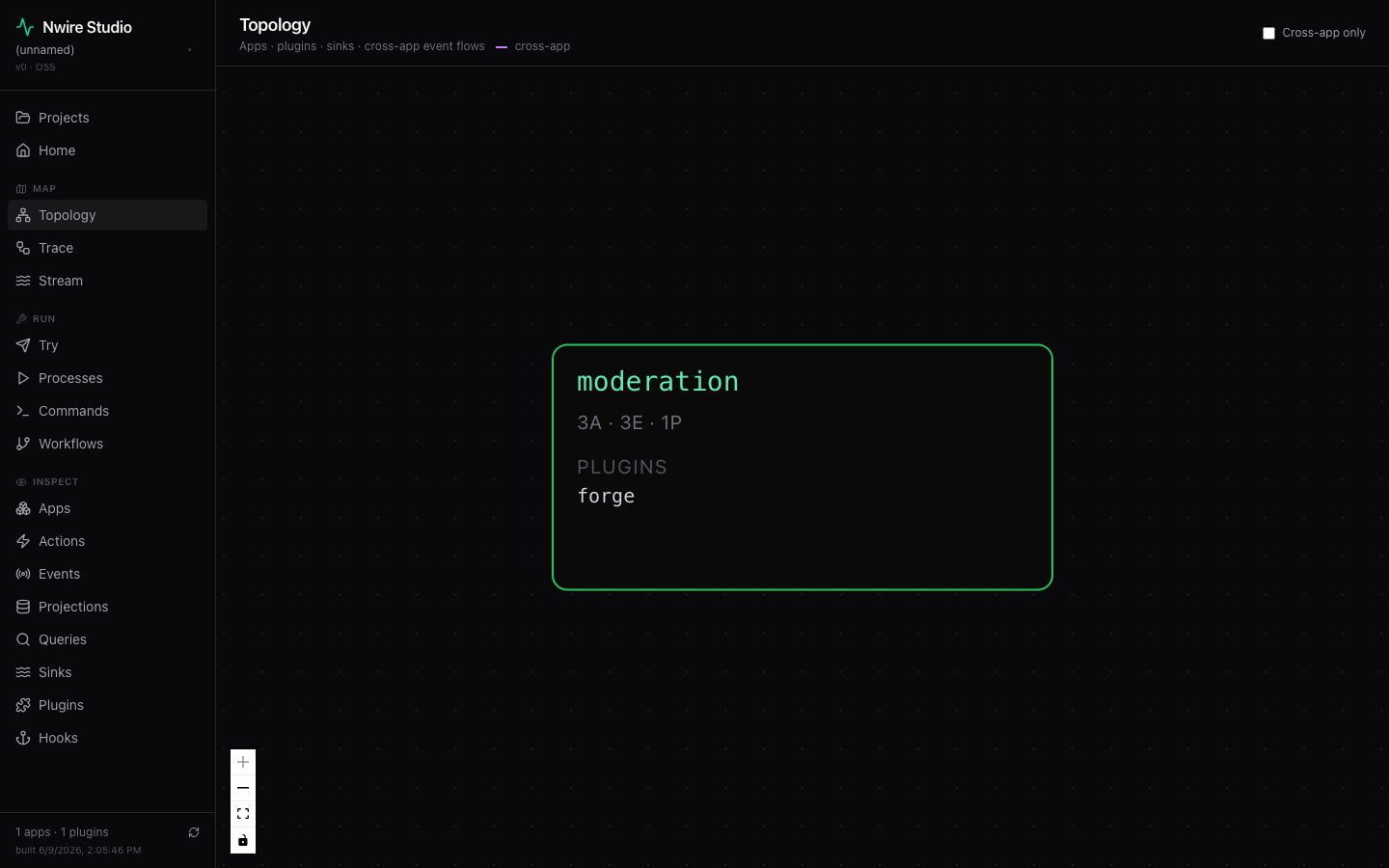Enable the Cross-app only checkbox

click(1268, 33)
